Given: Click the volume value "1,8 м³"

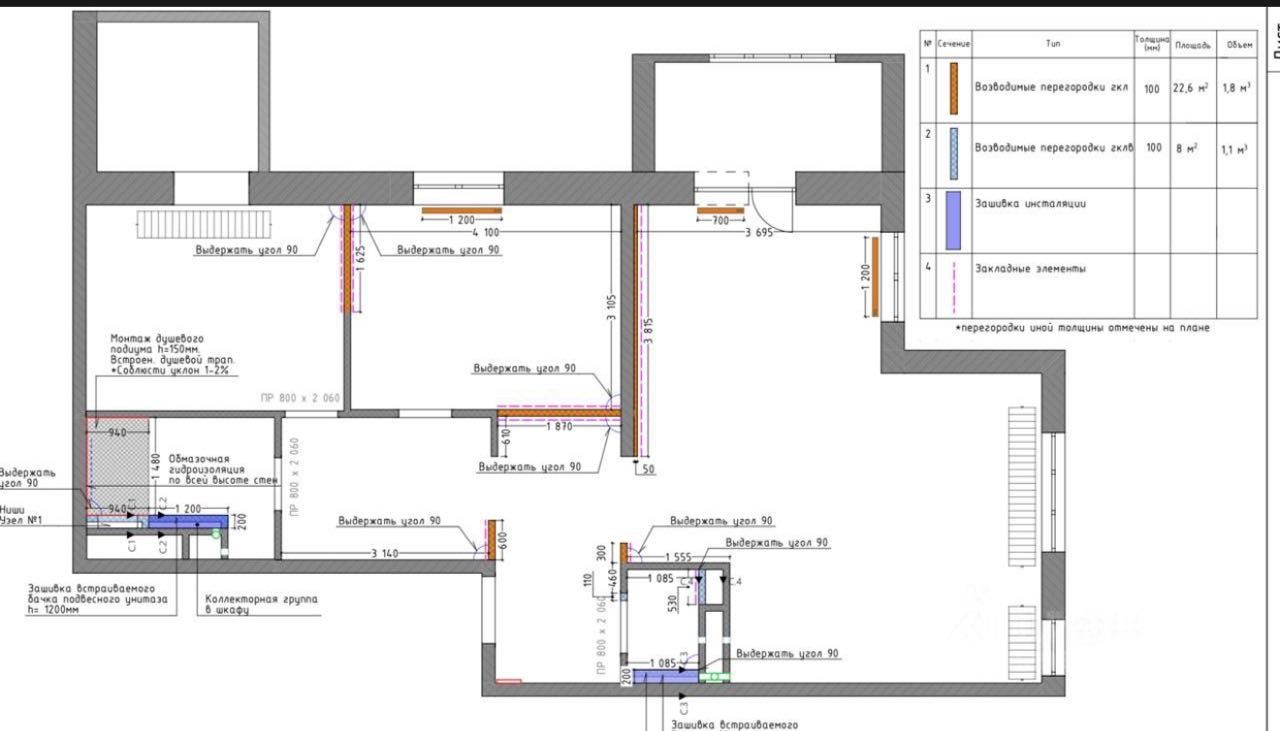Looking at the screenshot, I should [1236, 88].
